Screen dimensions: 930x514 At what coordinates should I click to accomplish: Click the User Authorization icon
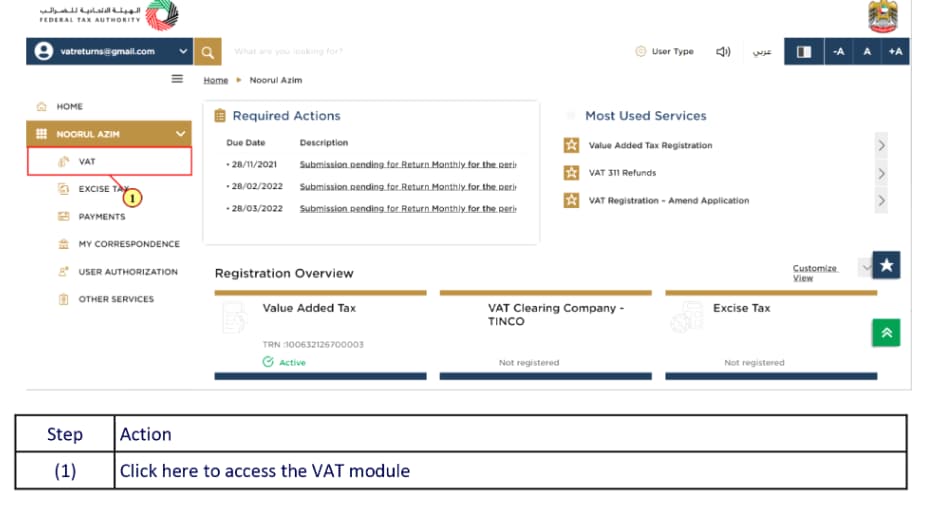(x=63, y=272)
